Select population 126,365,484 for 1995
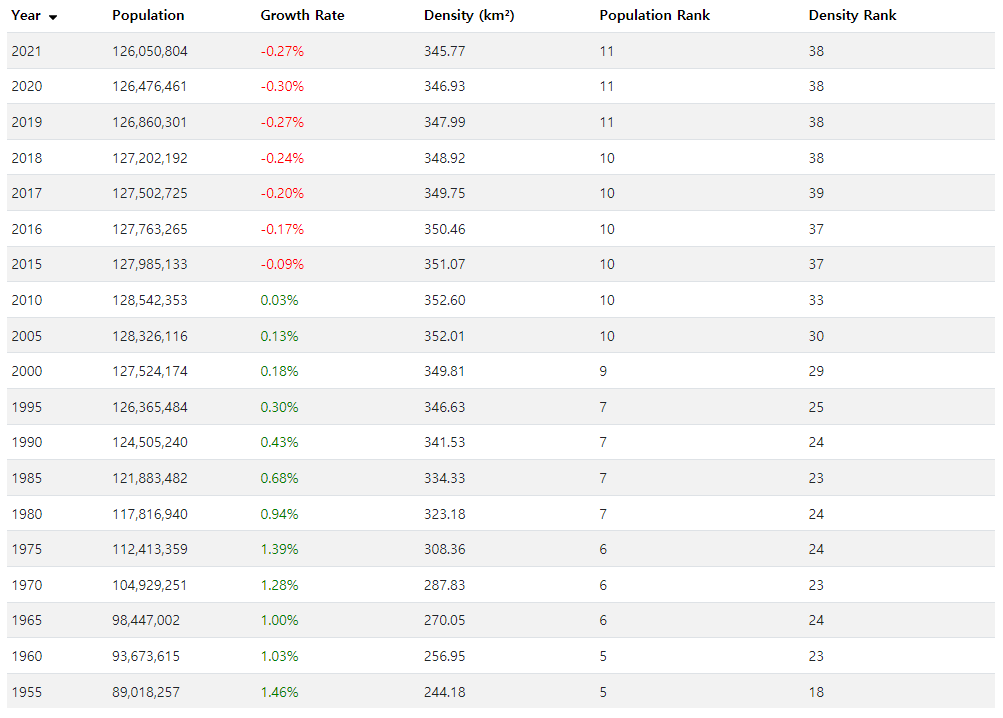This screenshot has width=1003, height=718. [150, 407]
